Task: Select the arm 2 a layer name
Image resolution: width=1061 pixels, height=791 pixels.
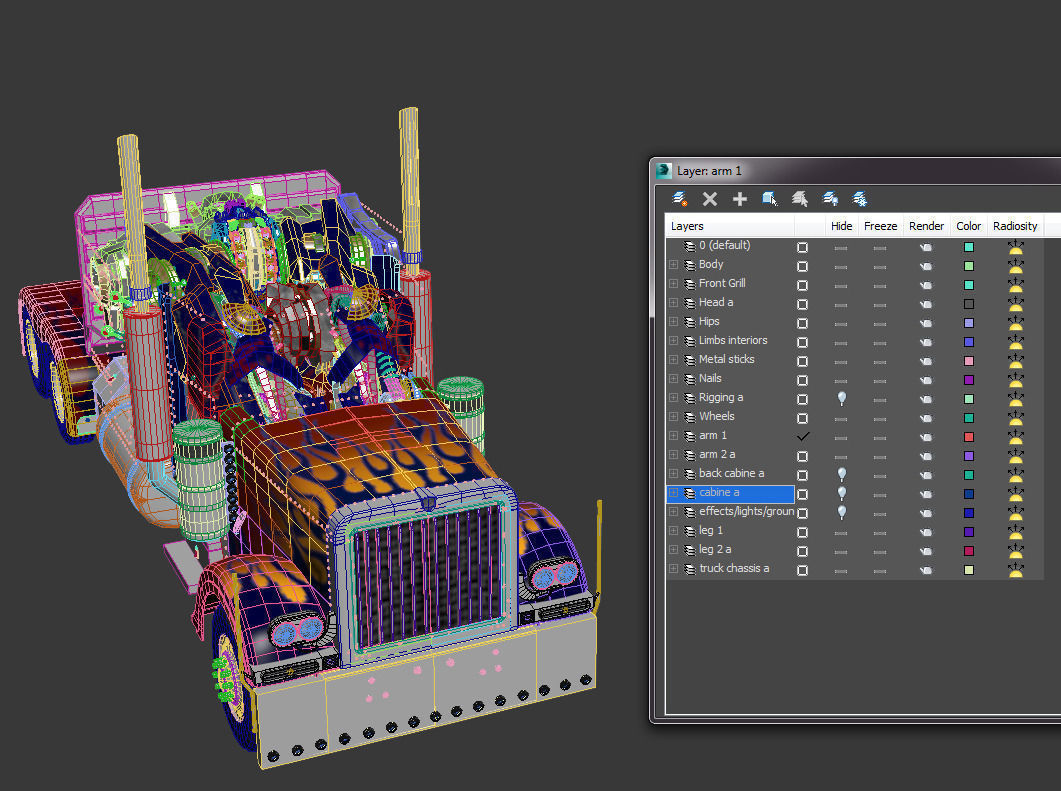Action: [717, 455]
